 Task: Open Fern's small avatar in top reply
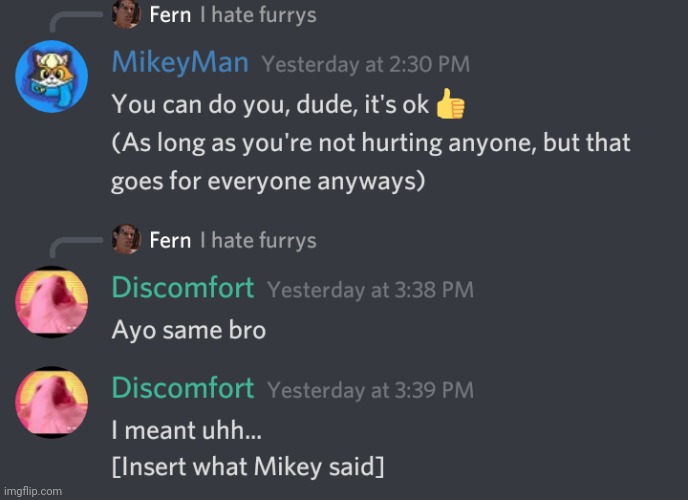pyautogui.click(x=126, y=14)
